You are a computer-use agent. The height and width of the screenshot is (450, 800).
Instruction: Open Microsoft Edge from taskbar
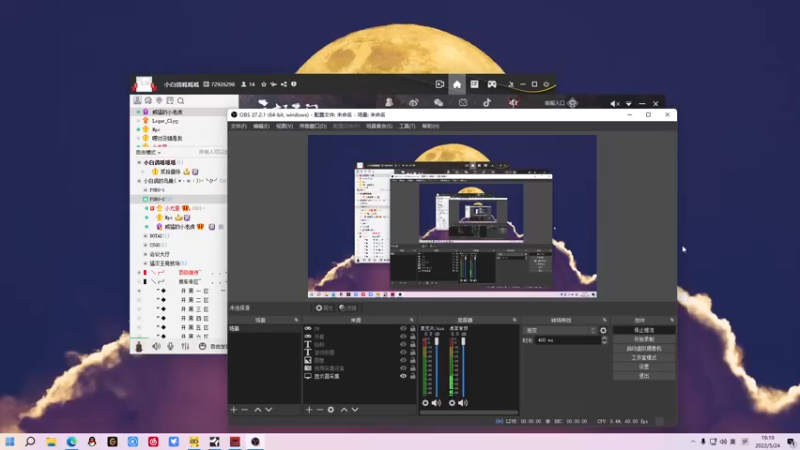(x=71, y=441)
